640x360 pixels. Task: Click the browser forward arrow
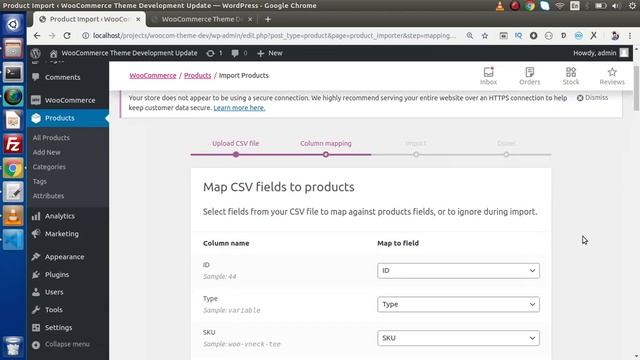click(52, 36)
